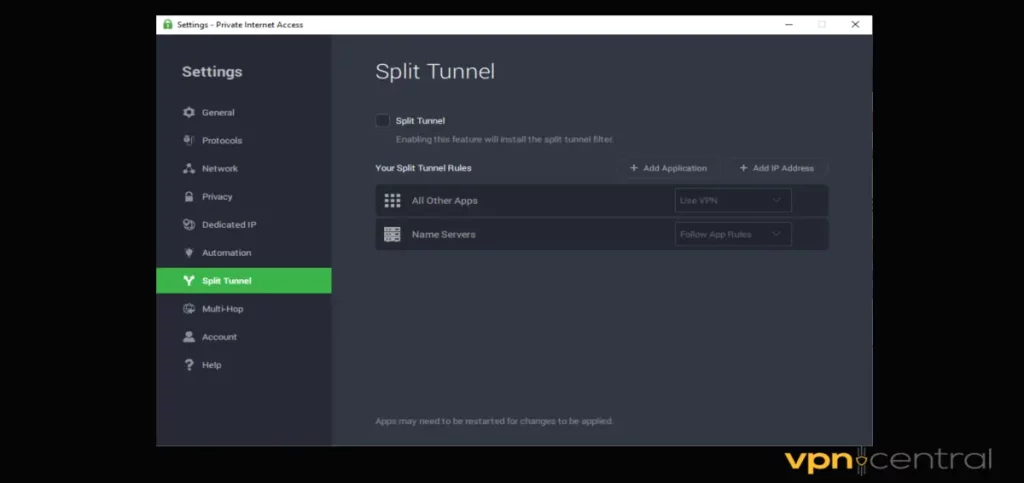Click the green lock icon in title bar
Image resolution: width=1024 pixels, height=483 pixels.
pos(168,24)
